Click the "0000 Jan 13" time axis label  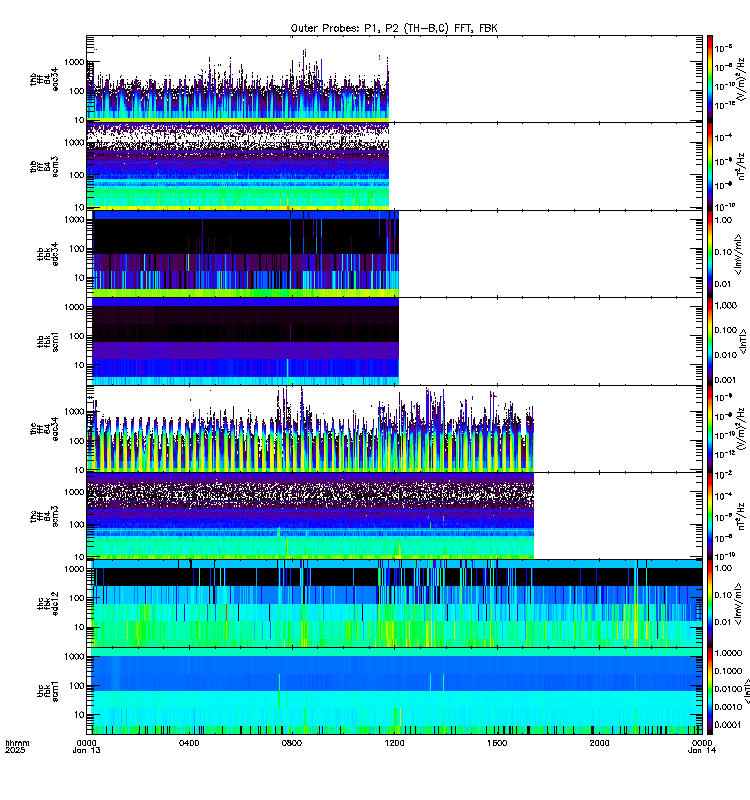click(x=87, y=746)
